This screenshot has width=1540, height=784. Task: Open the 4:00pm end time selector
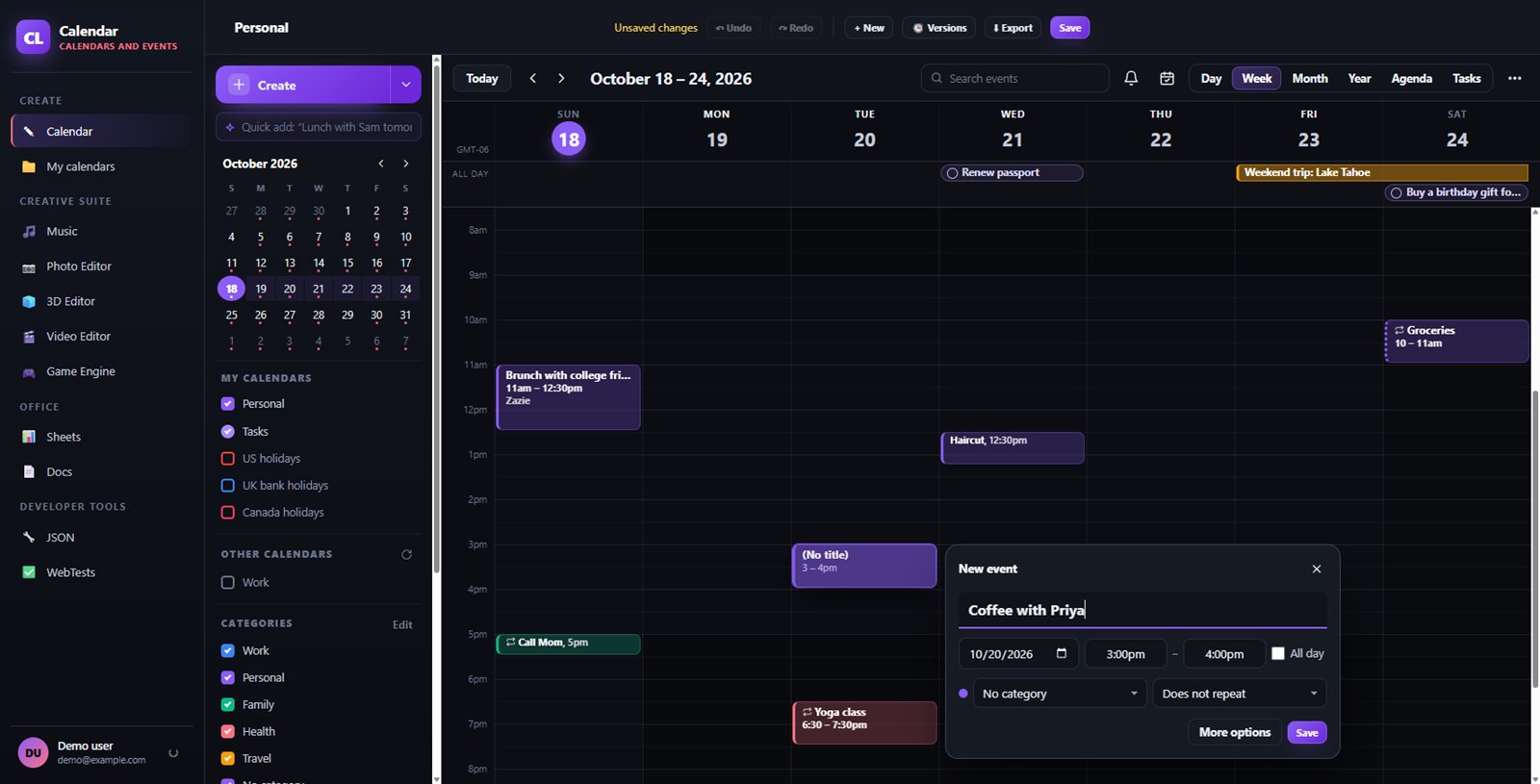(1224, 654)
